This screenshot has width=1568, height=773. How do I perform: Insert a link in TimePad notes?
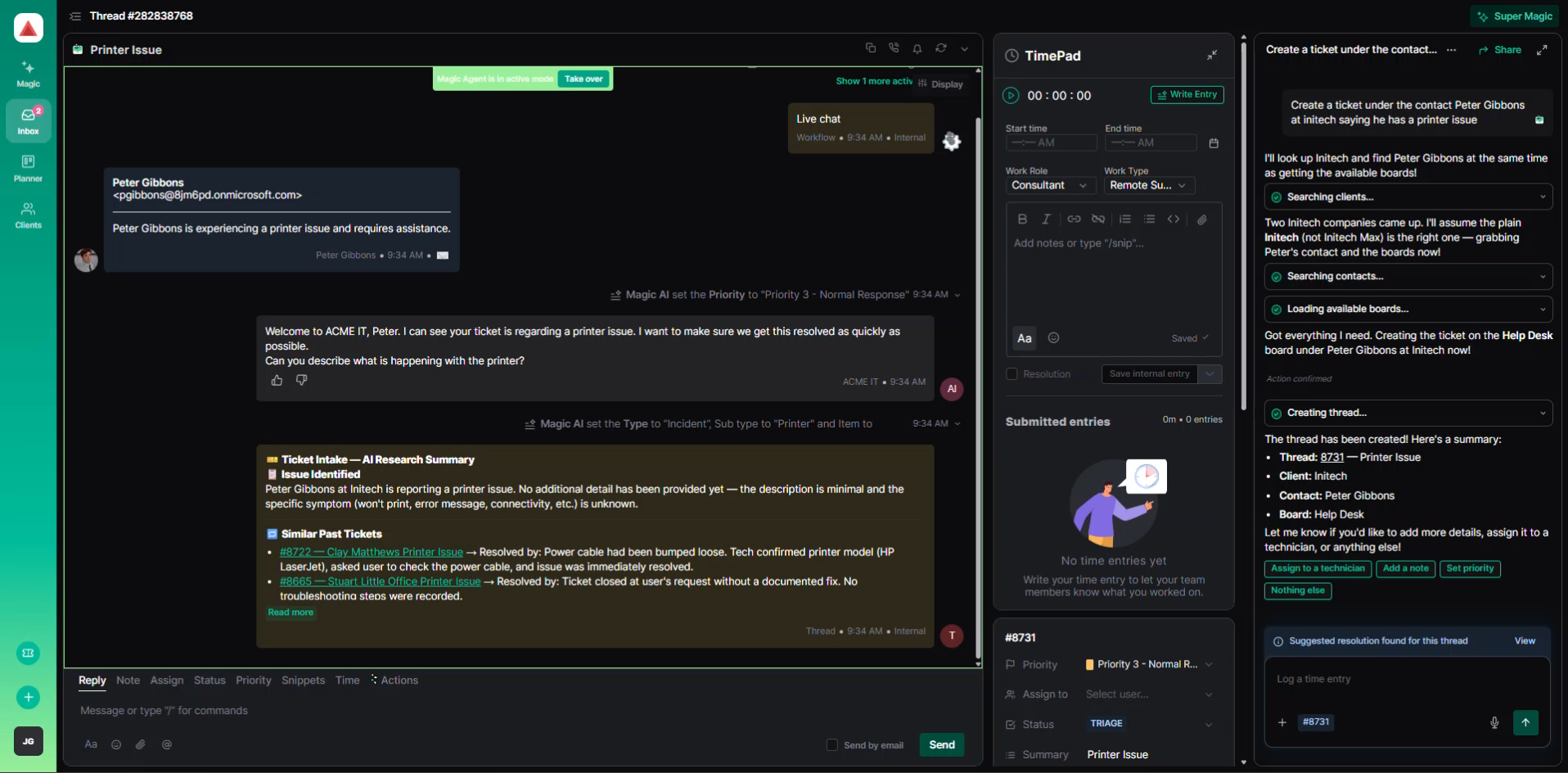click(x=1074, y=219)
